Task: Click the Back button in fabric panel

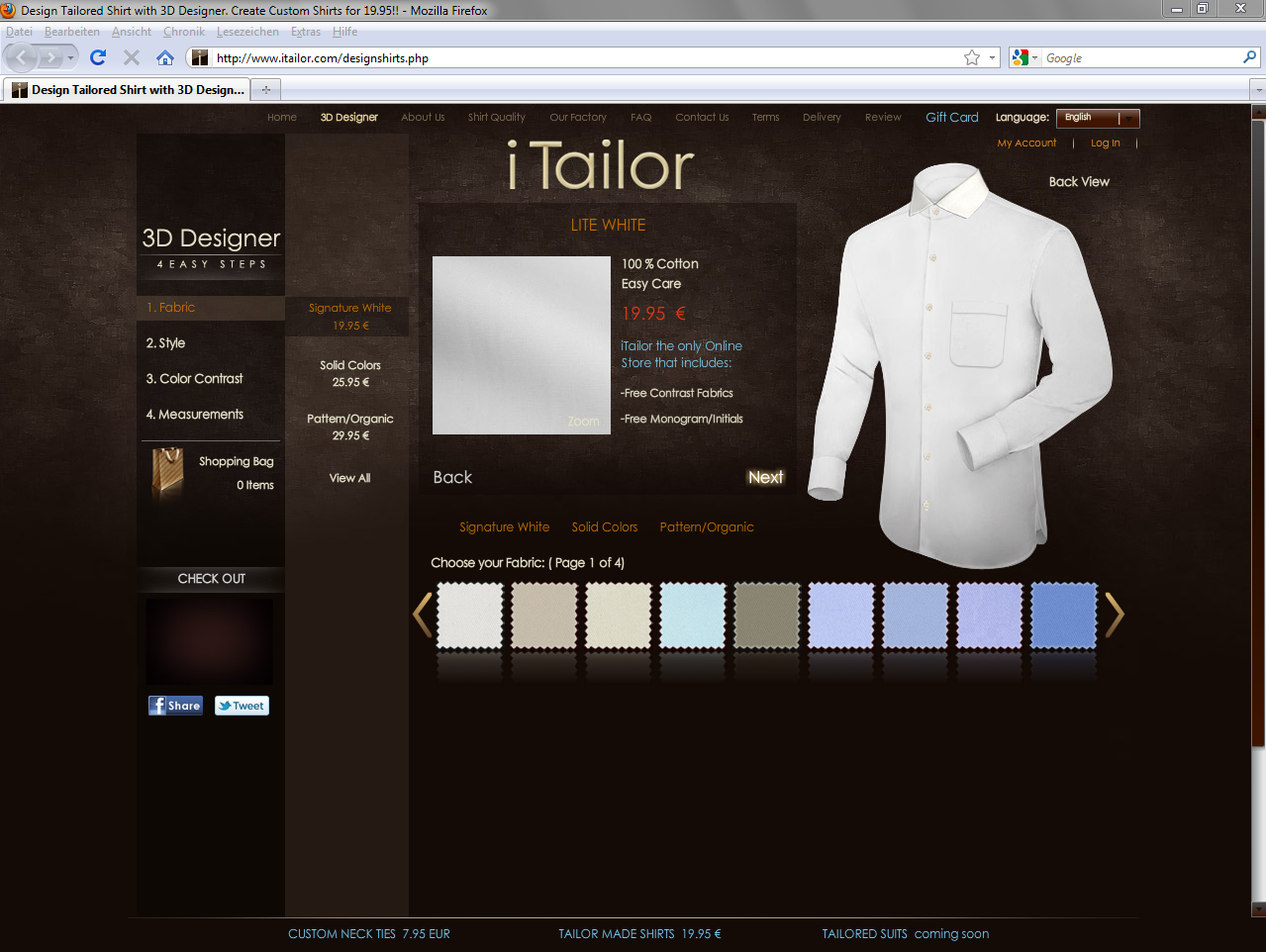Action: [452, 477]
